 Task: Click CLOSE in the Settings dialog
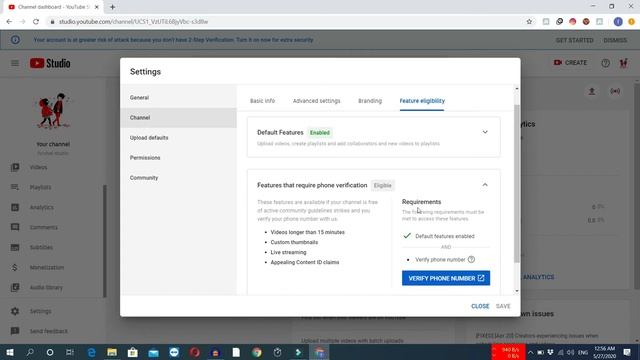coord(480,306)
